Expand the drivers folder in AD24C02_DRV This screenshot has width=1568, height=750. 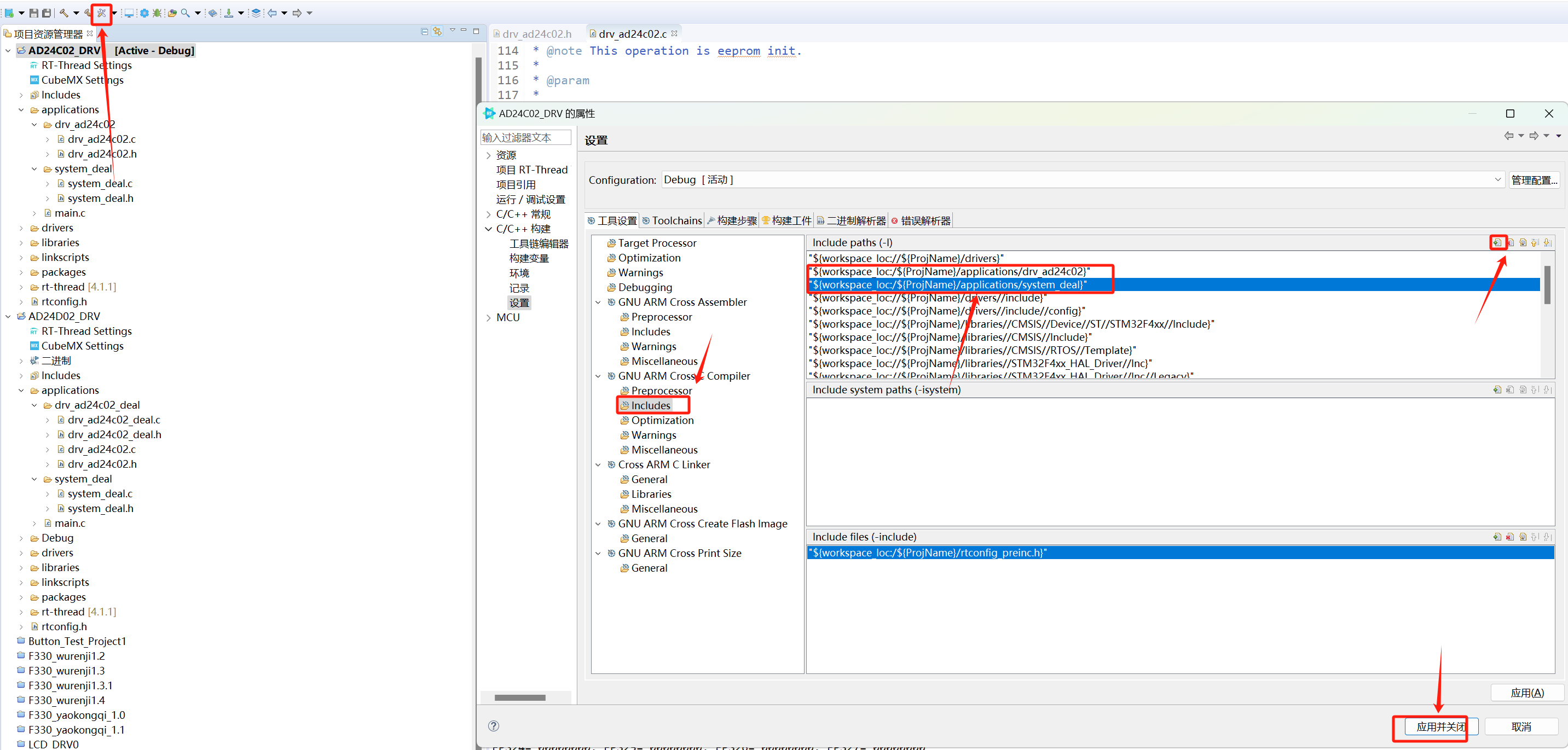(21, 228)
